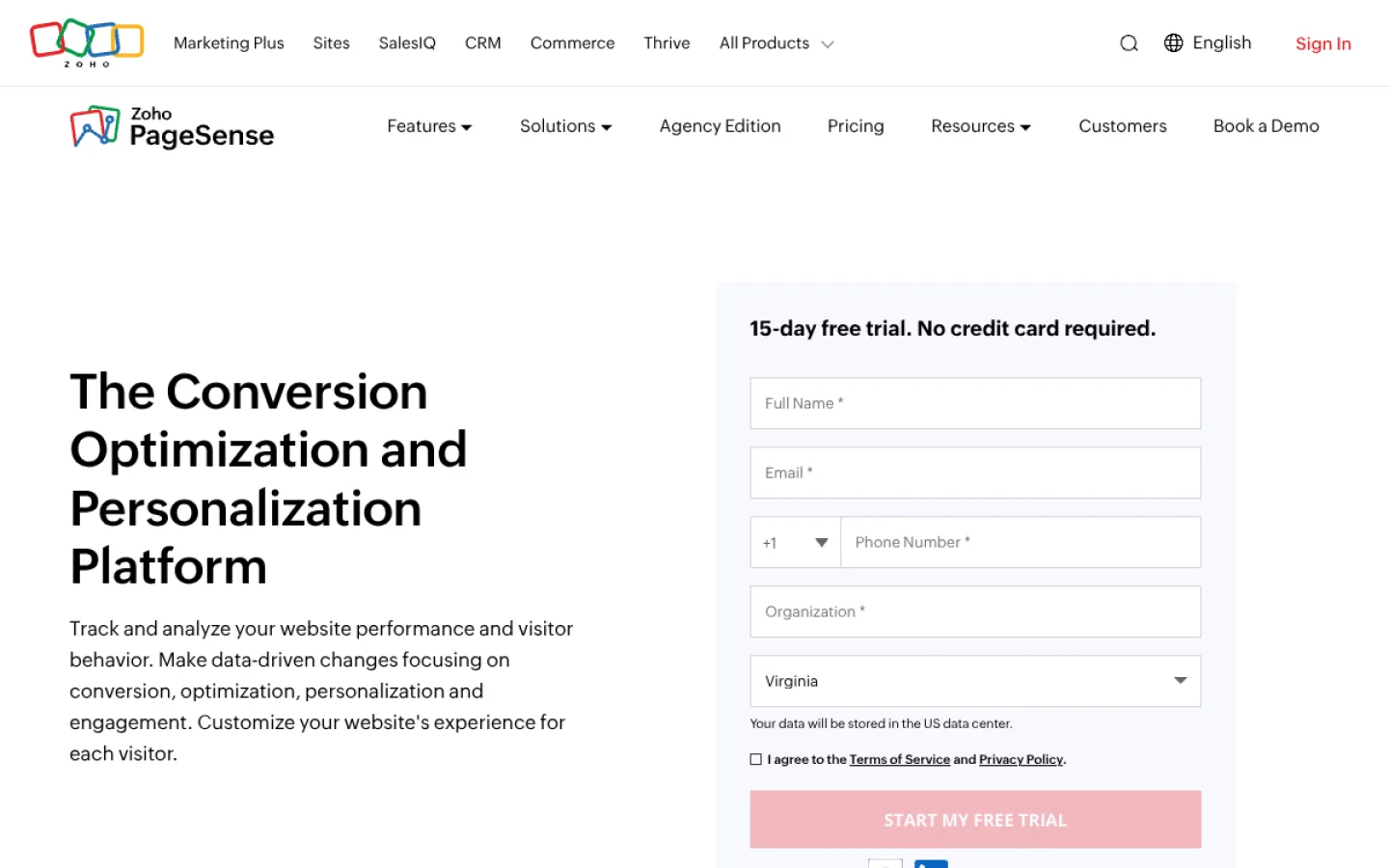
Task: Open the search magnifier icon
Action: coord(1129,43)
